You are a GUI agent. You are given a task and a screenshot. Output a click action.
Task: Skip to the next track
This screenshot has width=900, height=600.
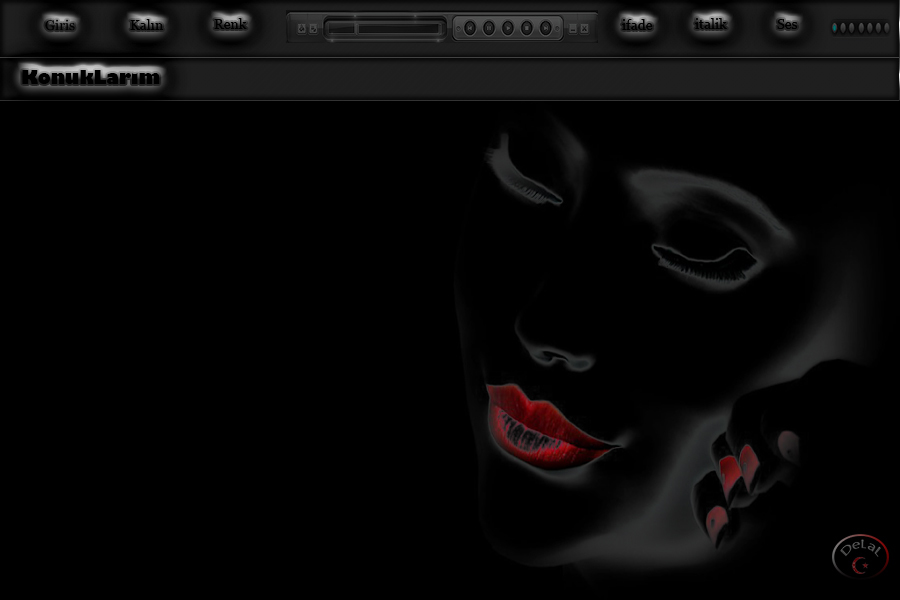pyautogui.click(x=546, y=28)
